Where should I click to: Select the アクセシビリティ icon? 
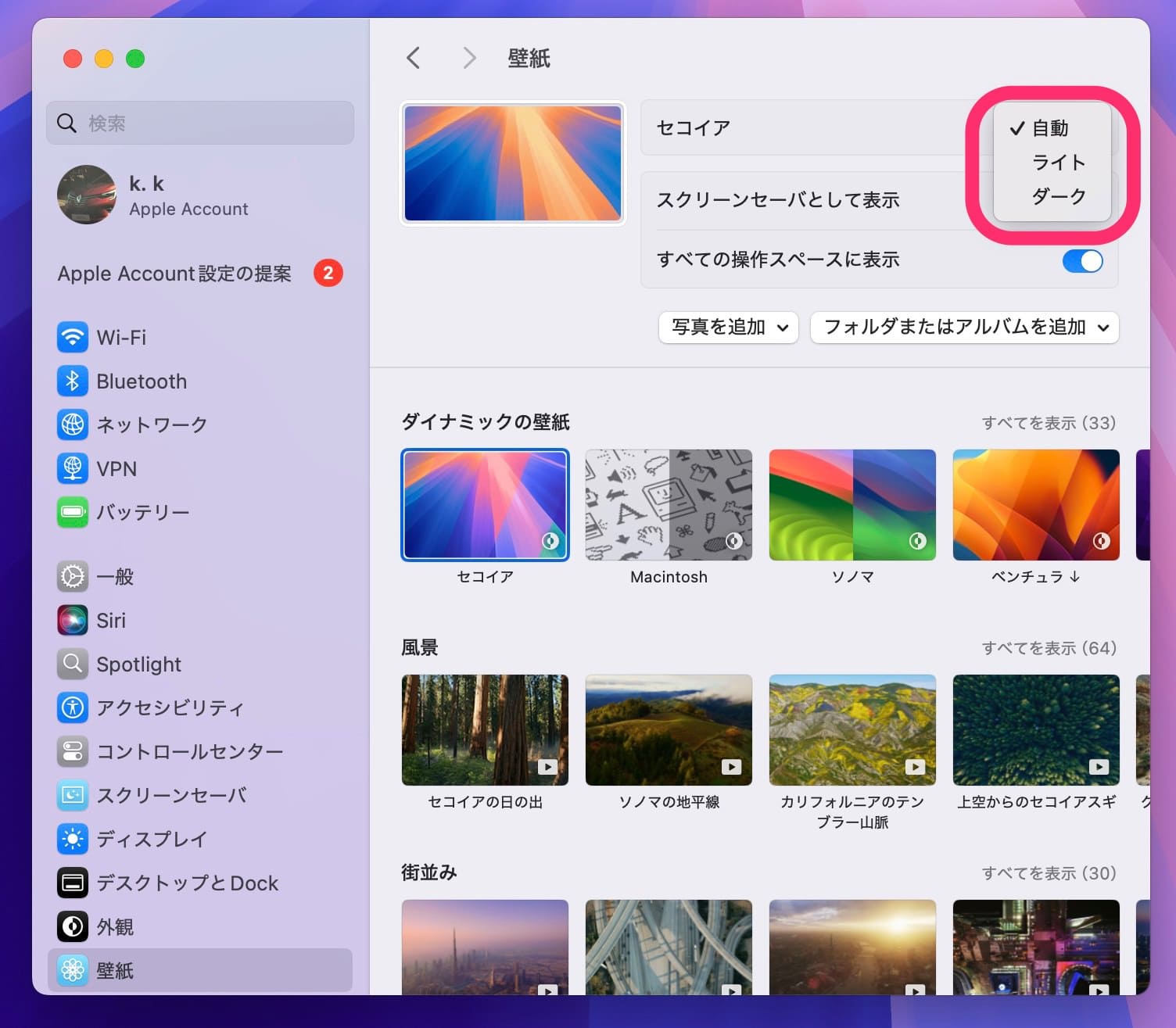point(73,707)
